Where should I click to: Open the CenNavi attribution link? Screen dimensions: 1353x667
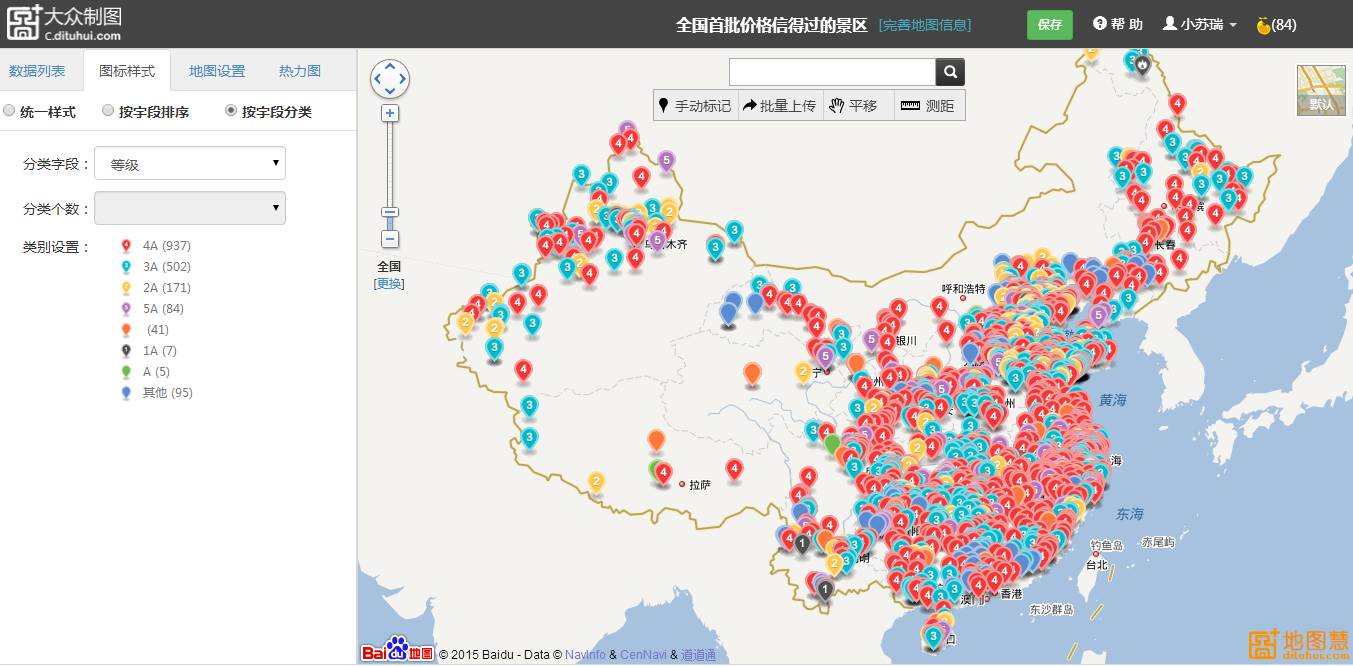(643, 655)
